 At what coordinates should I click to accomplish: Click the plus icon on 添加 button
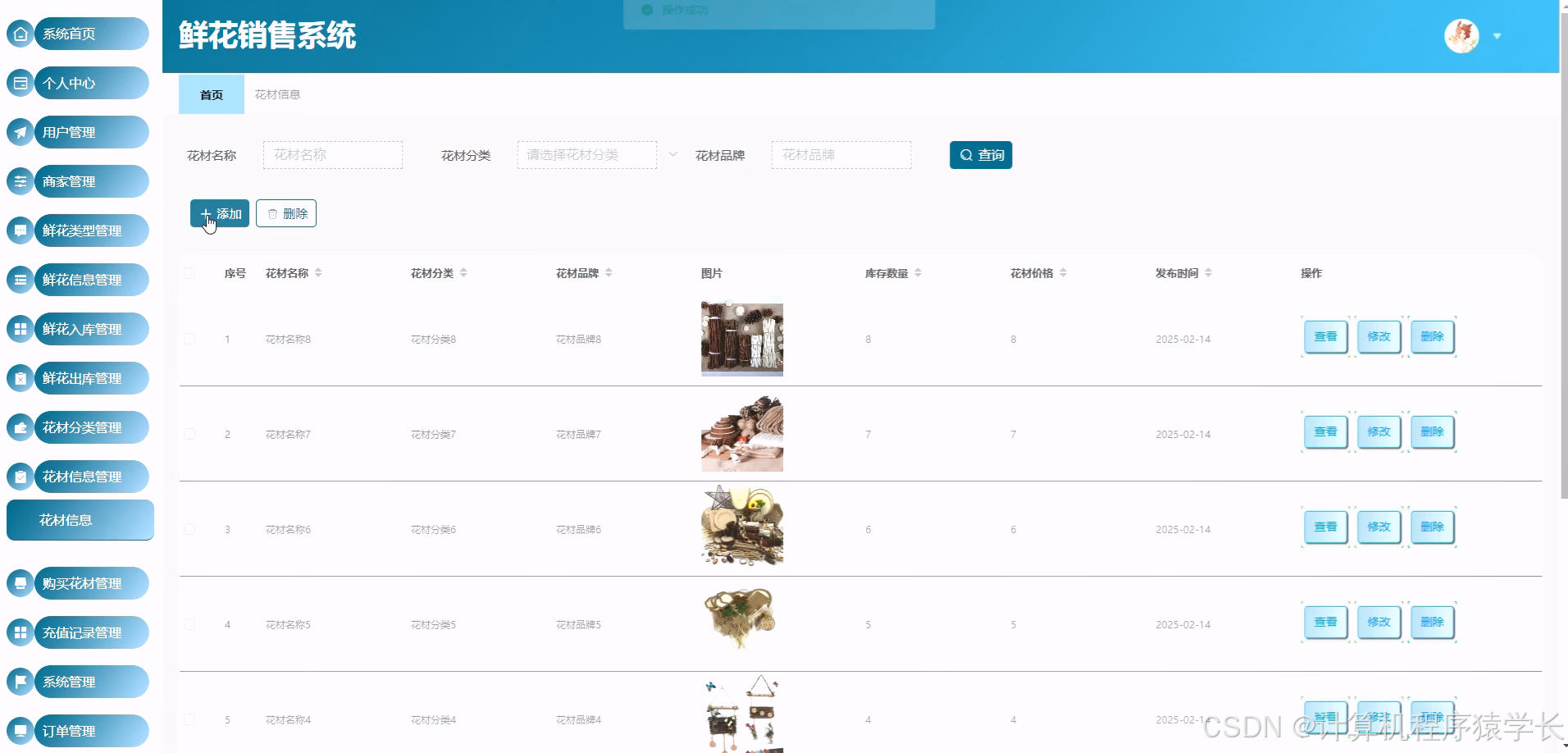(x=206, y=213)
